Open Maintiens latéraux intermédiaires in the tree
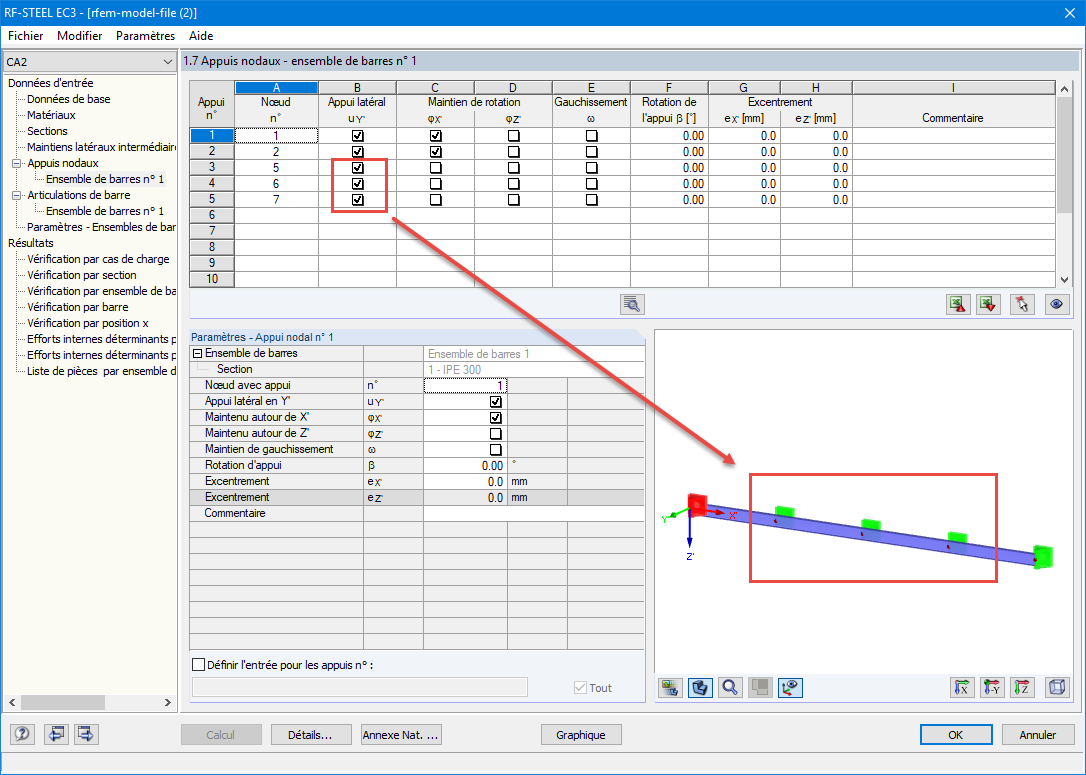The width and height of the screenshot is (1086, 775). pos(101,147)
